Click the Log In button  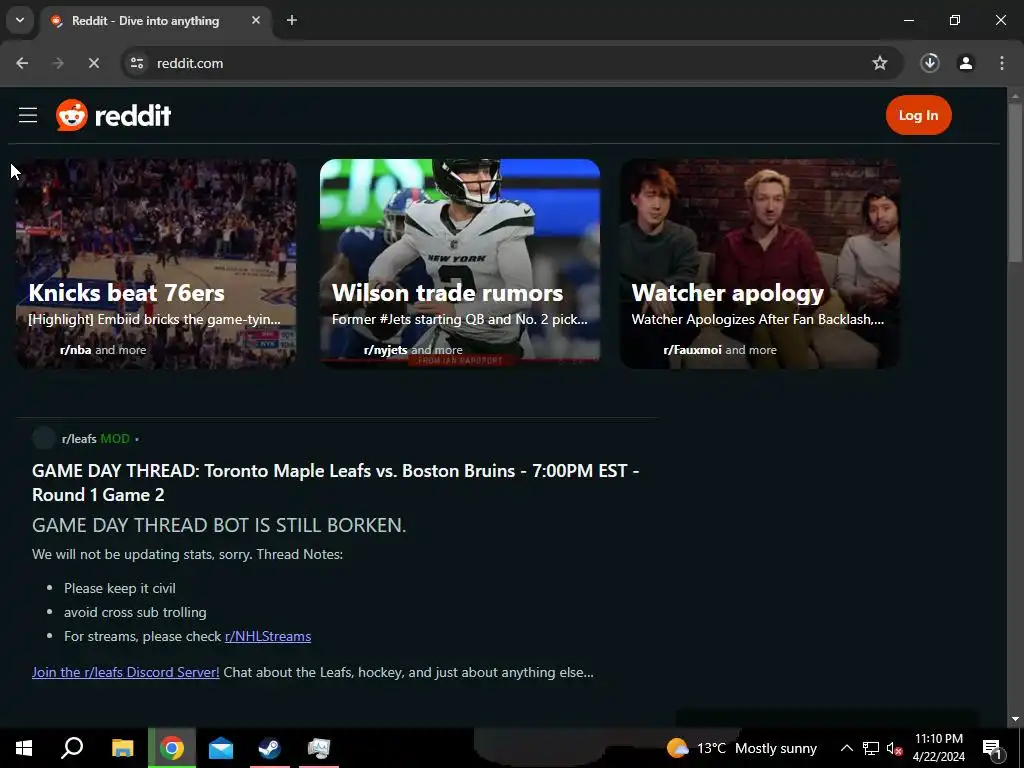pos(918,116)
